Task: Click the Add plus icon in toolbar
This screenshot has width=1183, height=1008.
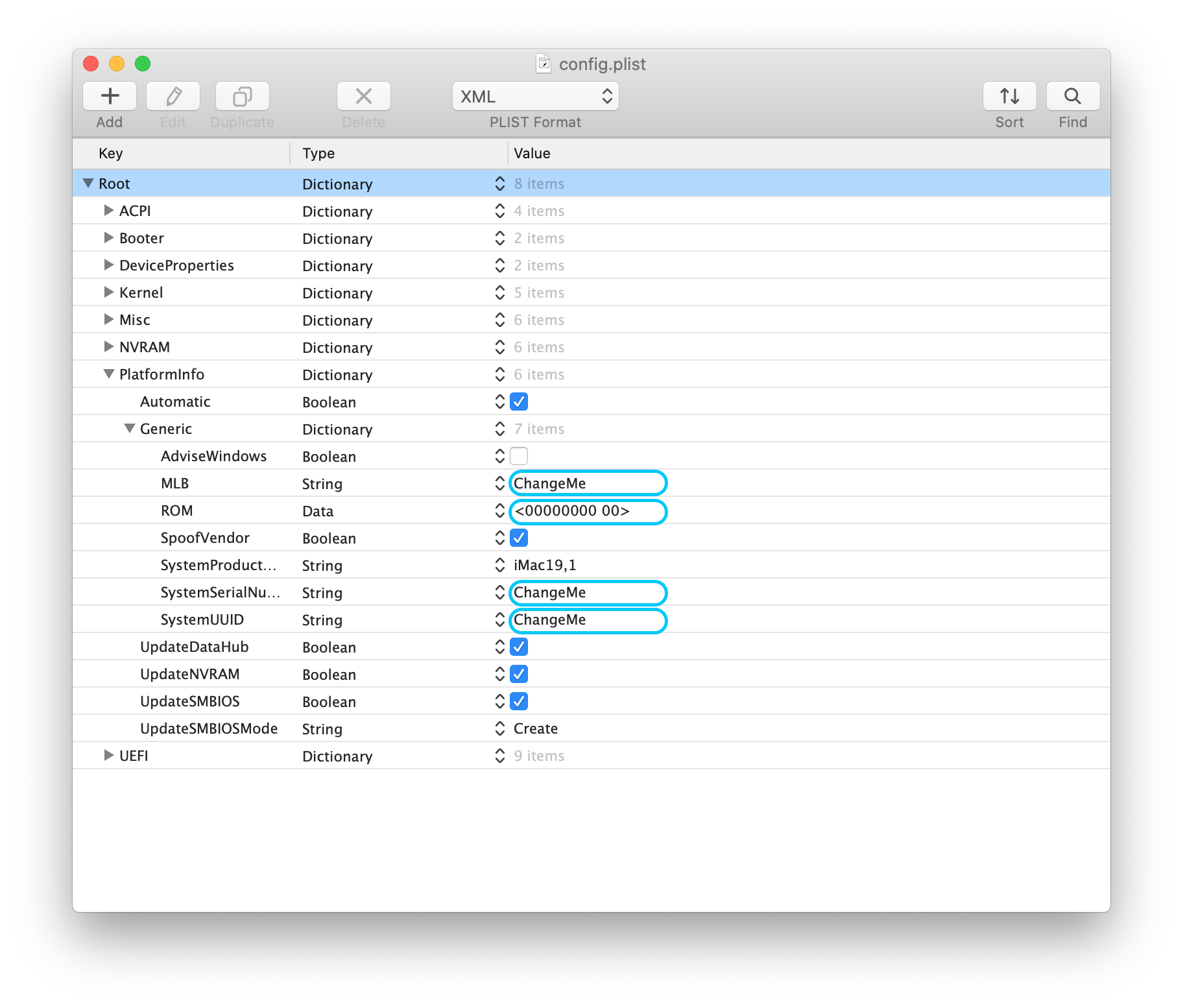Action: (x=110, y=96)
